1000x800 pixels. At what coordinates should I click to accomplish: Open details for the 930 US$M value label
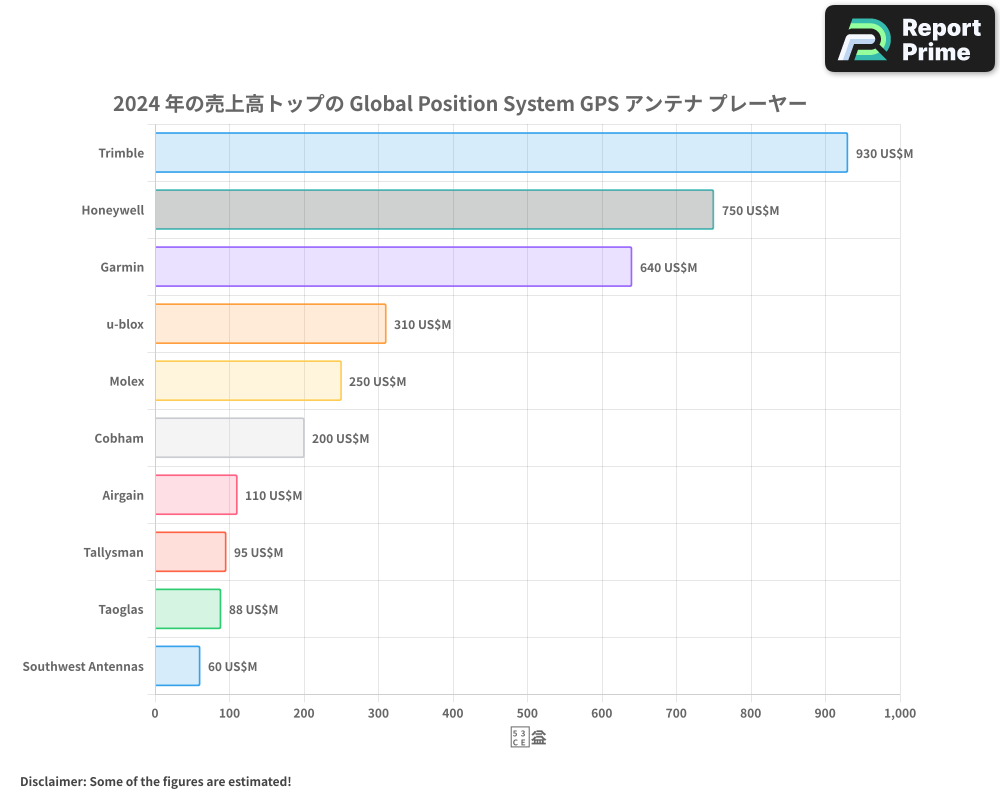pos(883,154)
